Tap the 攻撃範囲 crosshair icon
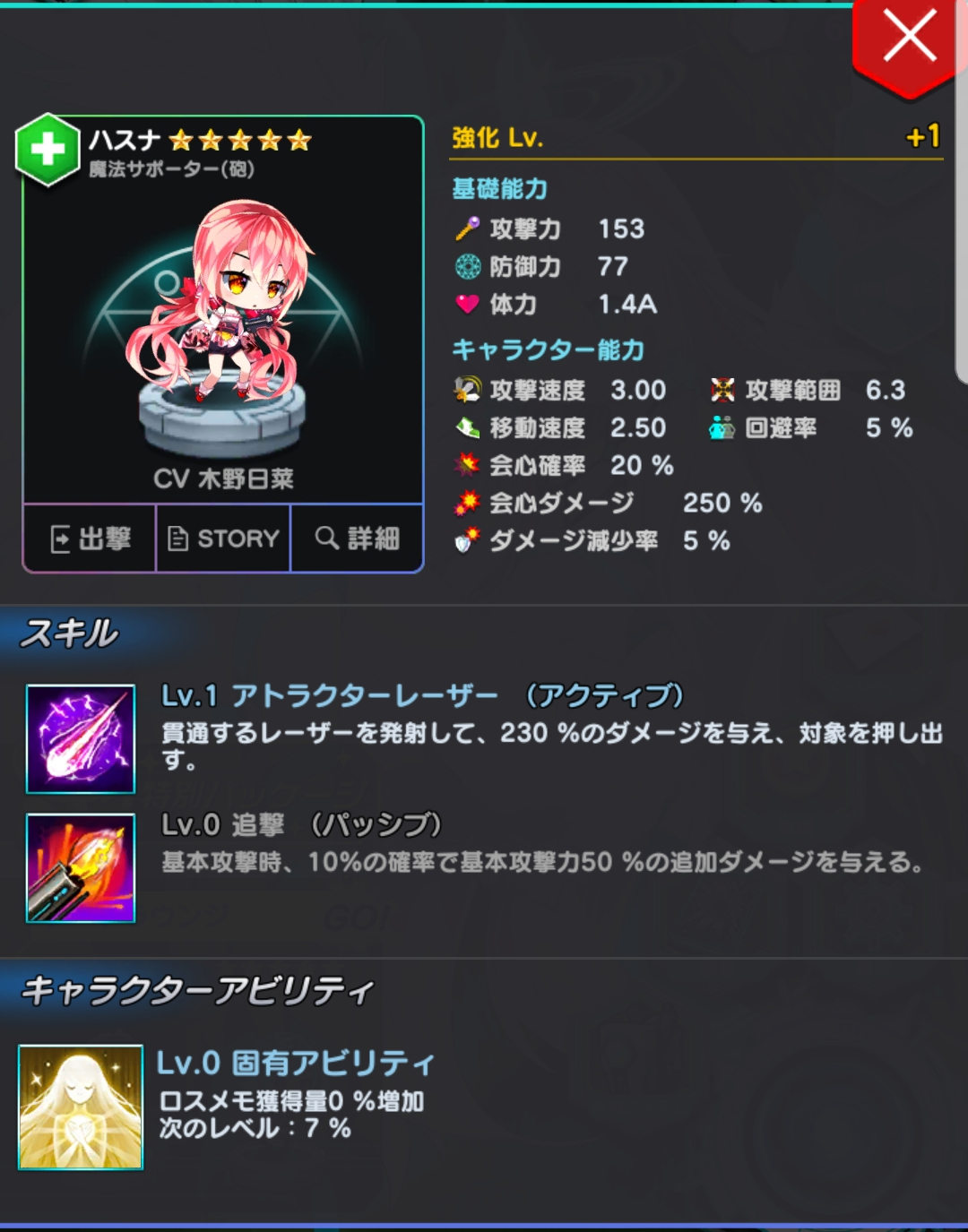Screen dimensions: 968x1232 [722, 390]
